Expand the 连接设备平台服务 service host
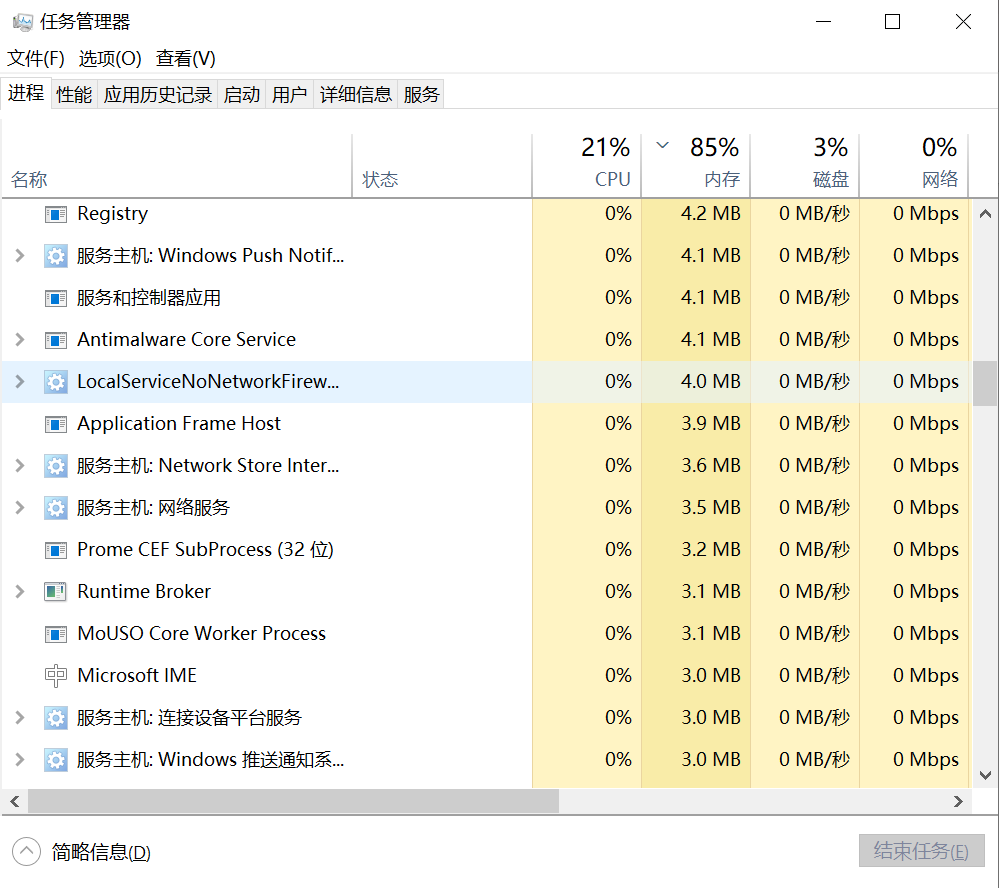This screenshot has width=999, height=888. (x=20, y=719)
